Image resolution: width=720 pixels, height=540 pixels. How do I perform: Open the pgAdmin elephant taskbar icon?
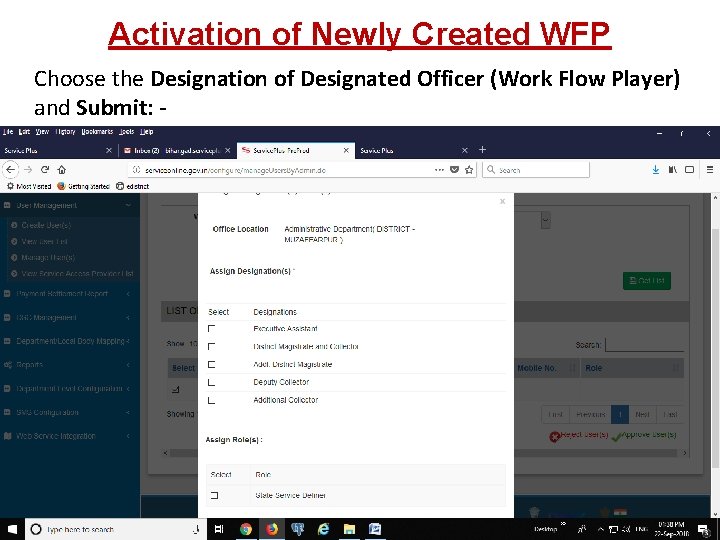point(298,529)
